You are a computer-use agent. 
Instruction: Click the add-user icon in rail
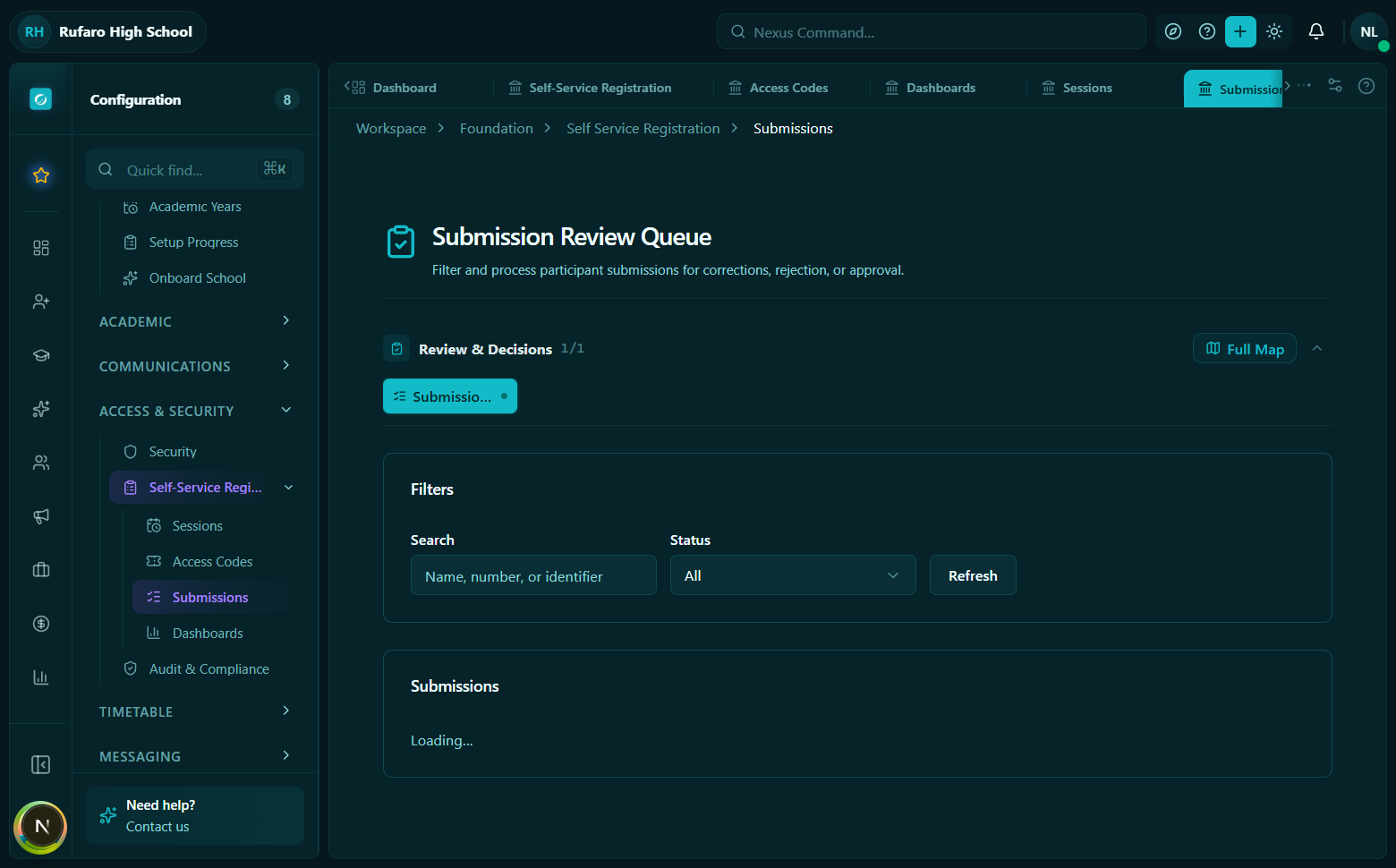pos(41,302)
